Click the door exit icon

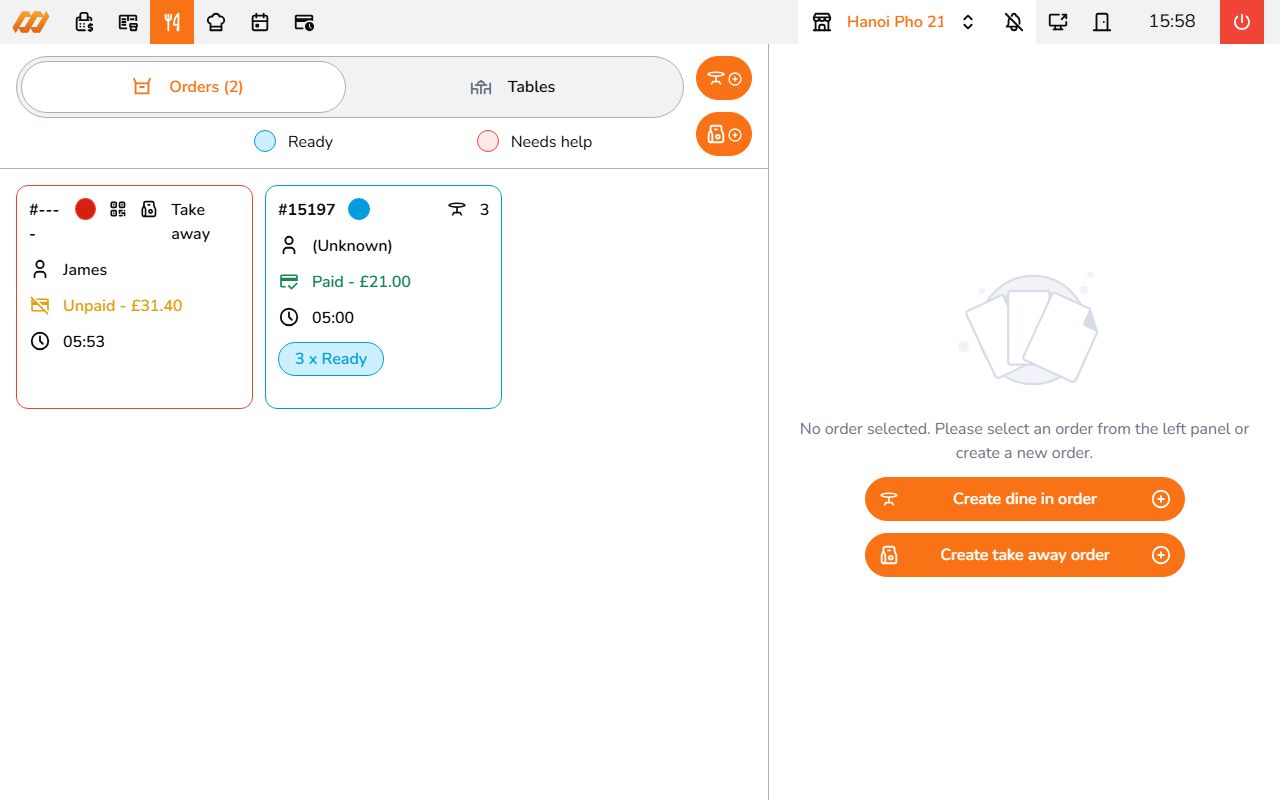click(x=1102, y=22)
